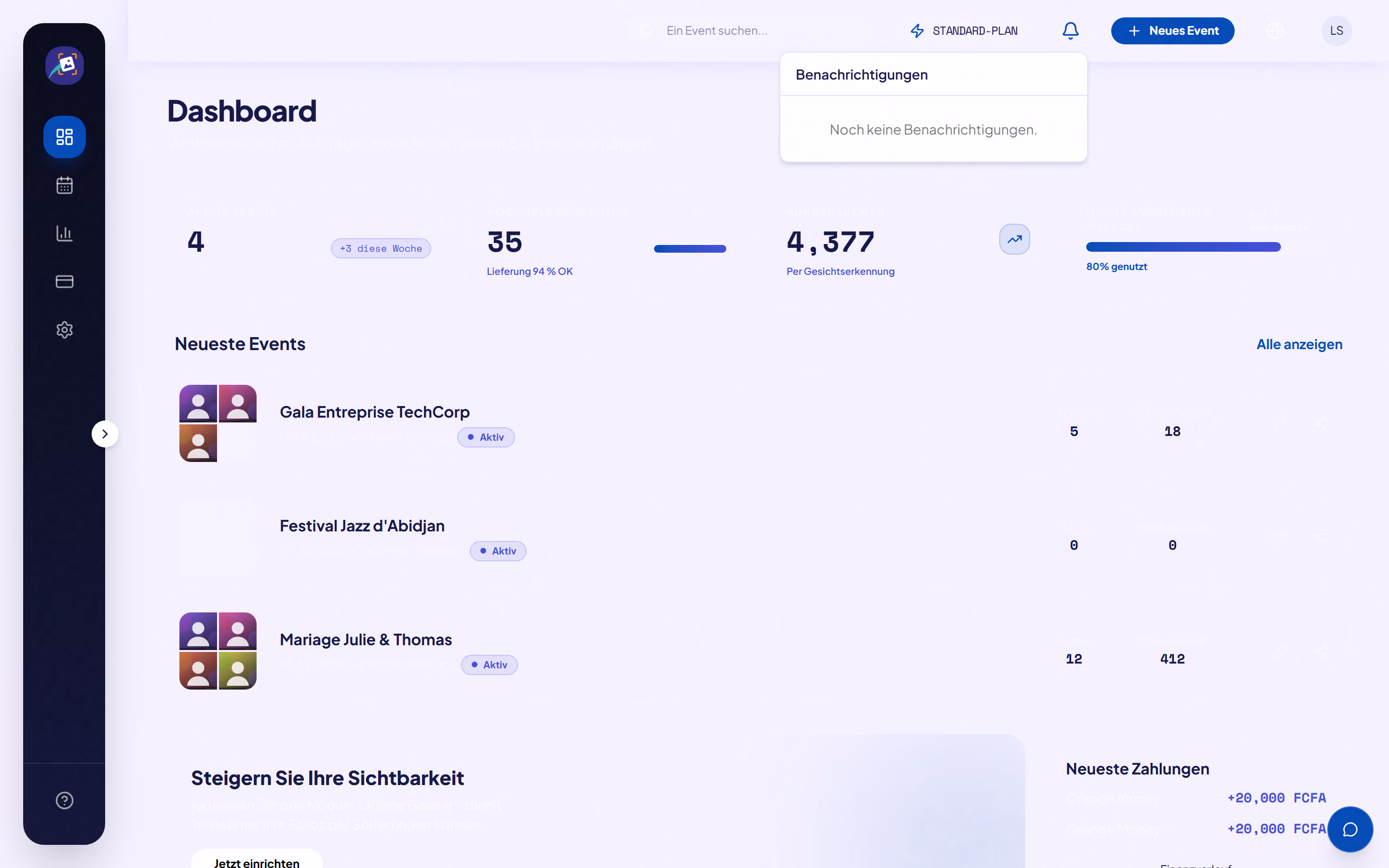1389x868 pixels.
Task: Edit Gala Entreprise TechCorp with pencil icon
Action: [x=1281, y=424]
